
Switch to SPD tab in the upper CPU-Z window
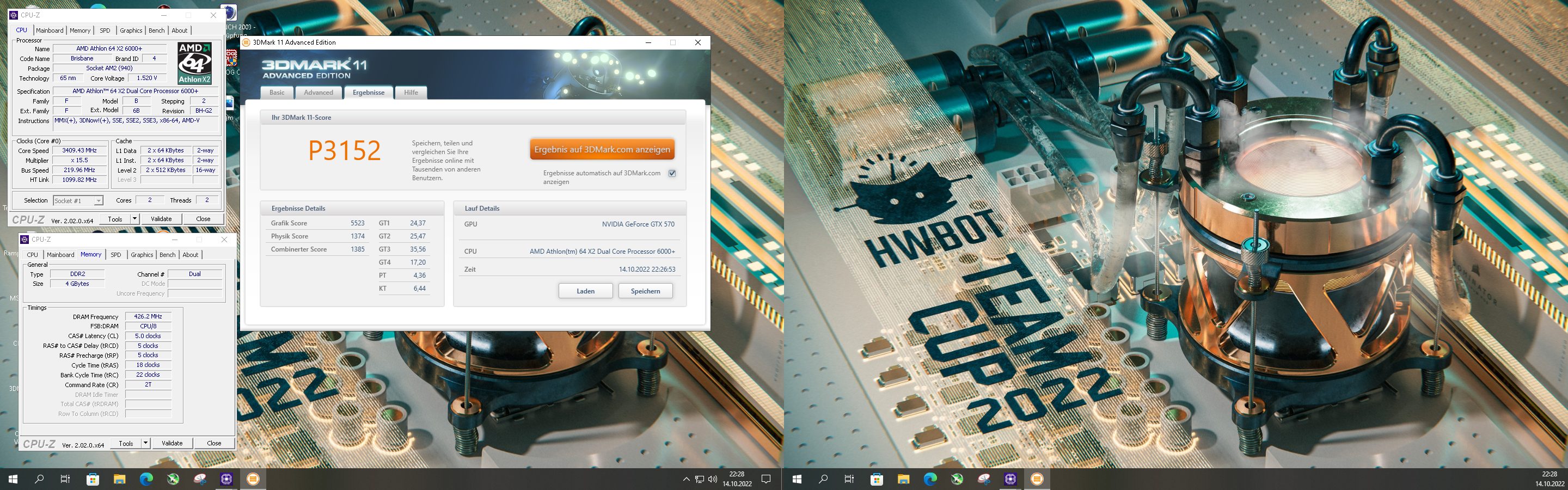click(105, 30)
